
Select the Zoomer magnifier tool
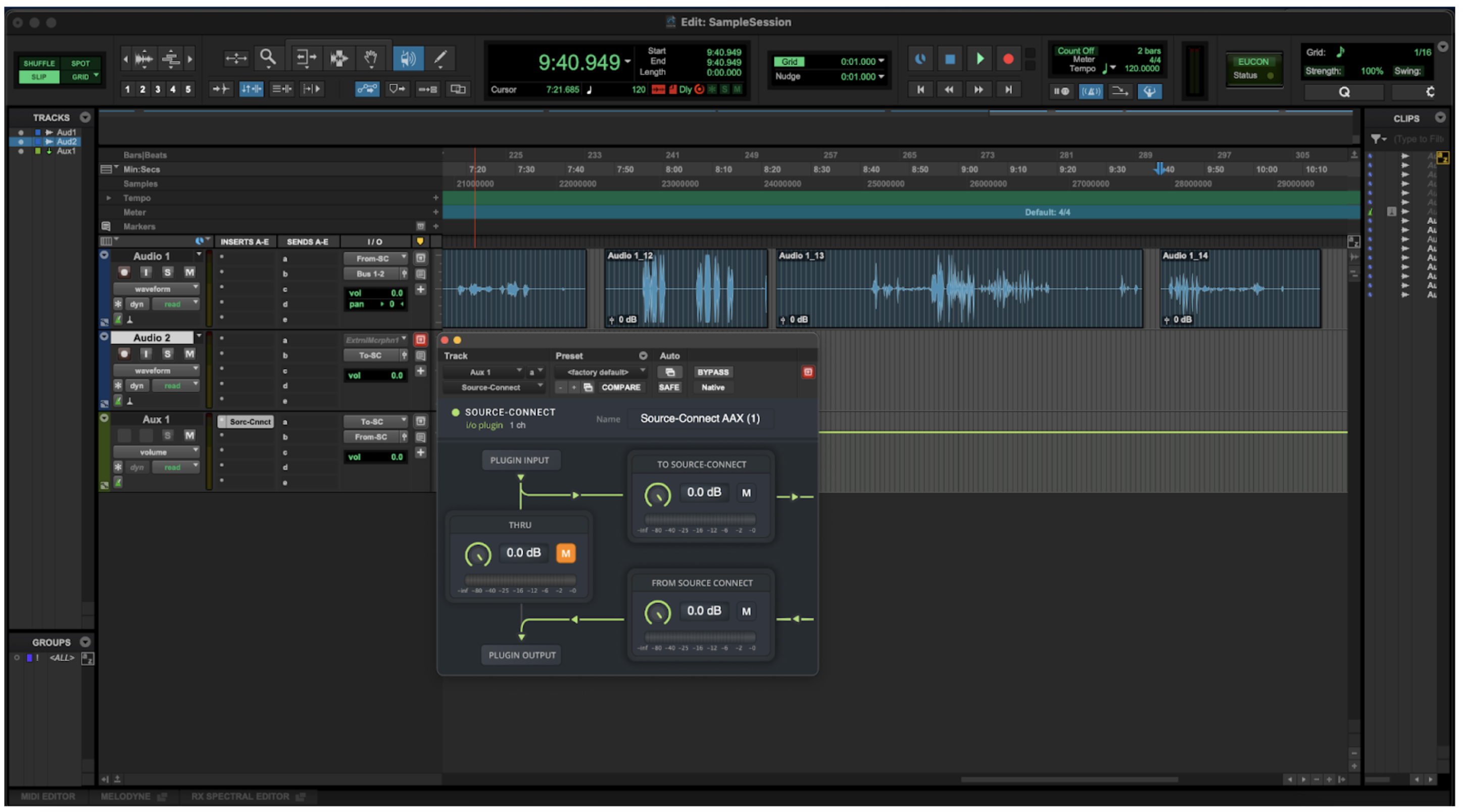coord(268,58)
